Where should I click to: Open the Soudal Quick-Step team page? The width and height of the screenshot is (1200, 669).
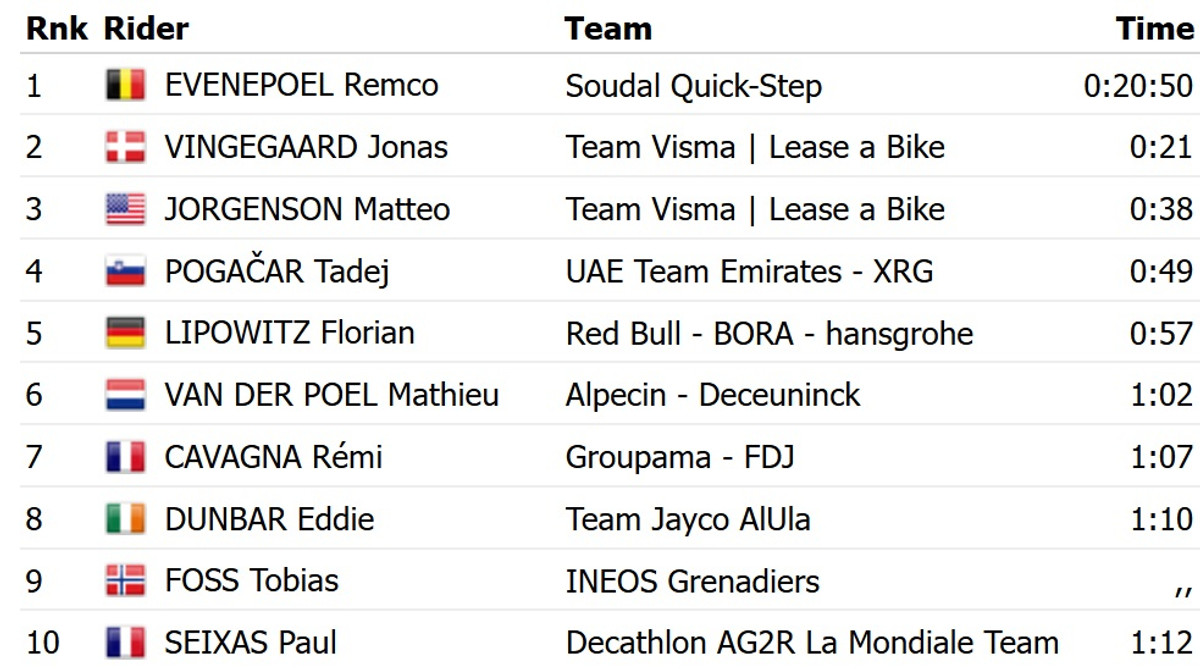(693, 86)
